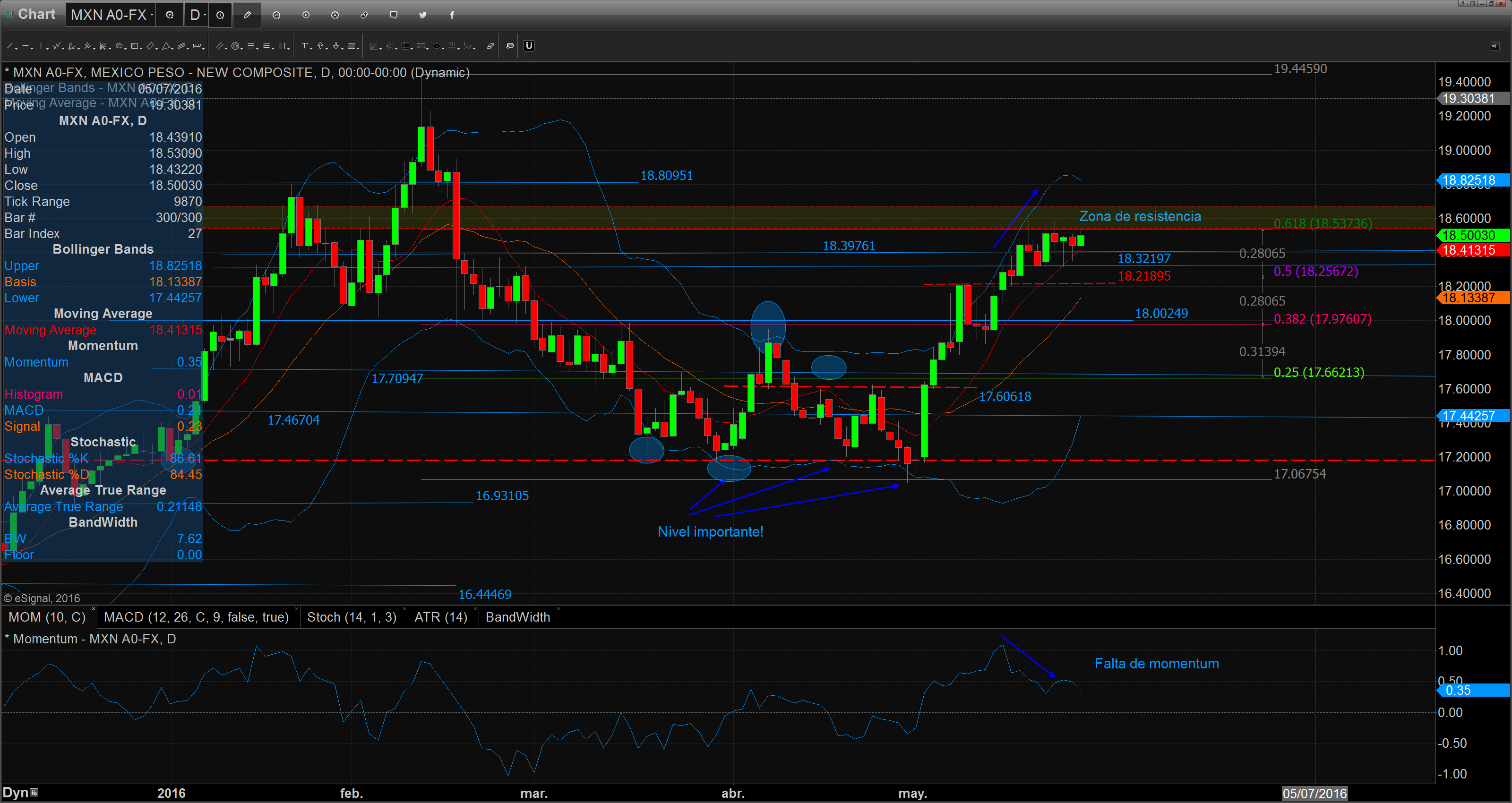Image resolution: width=1512 pixels, height=803 pixels.
Task: Click the red 18.41315 moving average tag
Action: coord(1473,250)
